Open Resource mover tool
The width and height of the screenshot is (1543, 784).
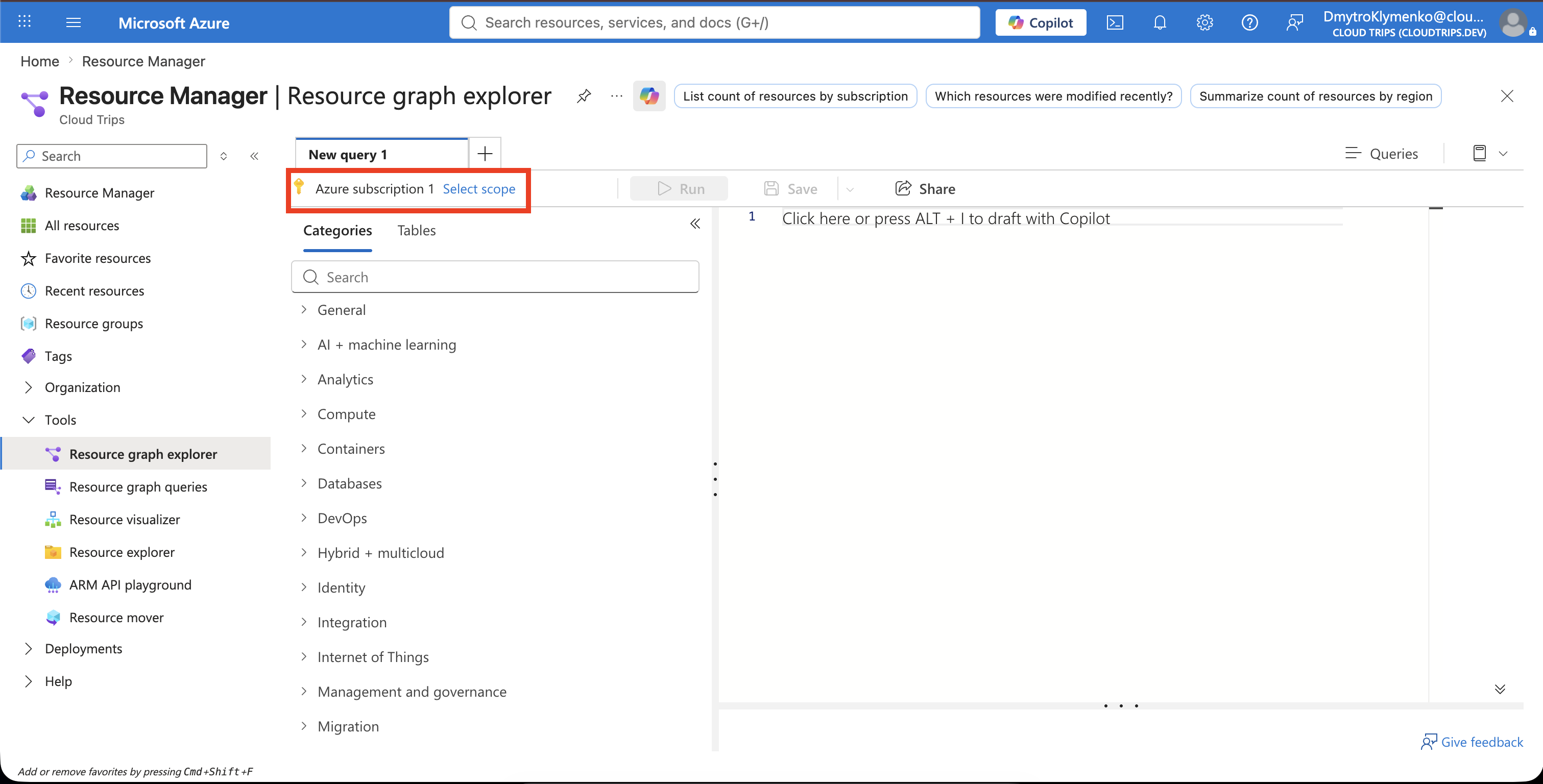click(x=116, y=617)
